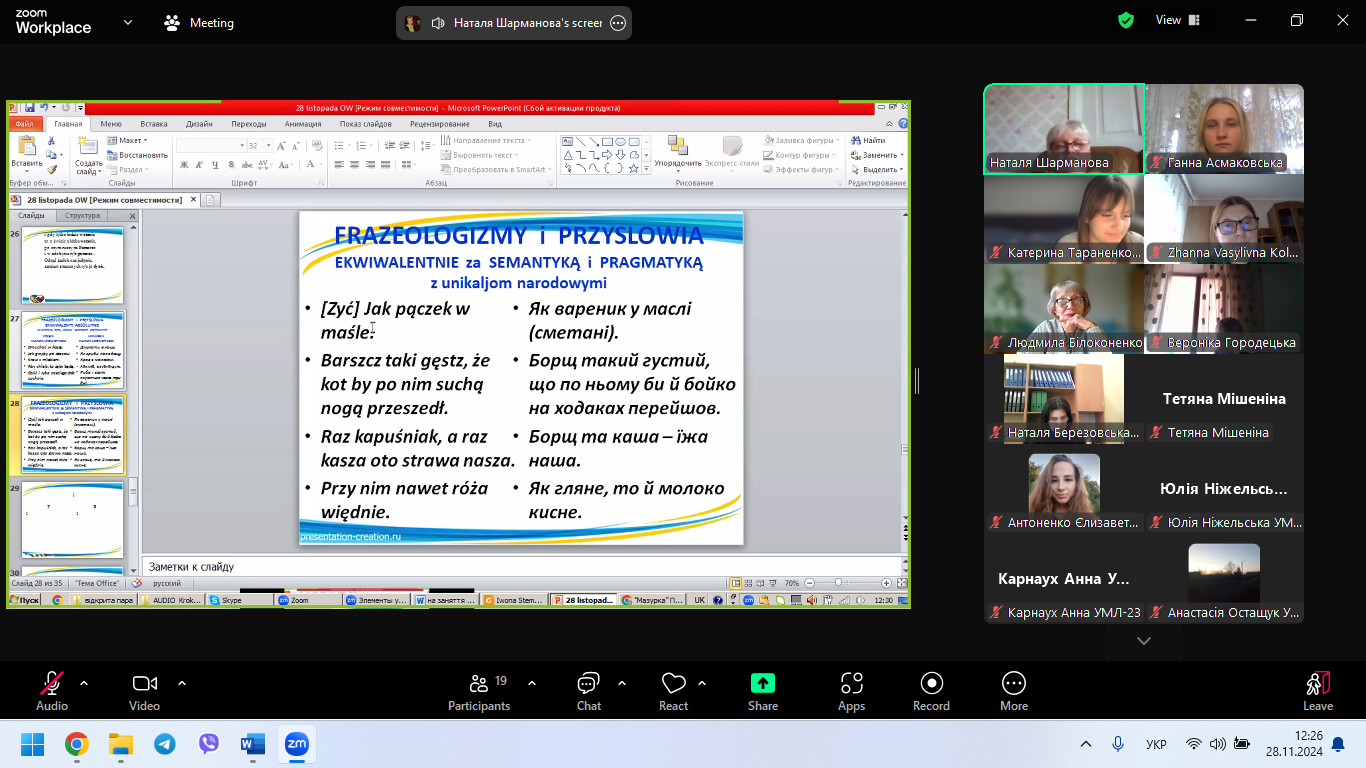Click the notification bell in system tray
1366x768 pixels.
(1338, 744)
